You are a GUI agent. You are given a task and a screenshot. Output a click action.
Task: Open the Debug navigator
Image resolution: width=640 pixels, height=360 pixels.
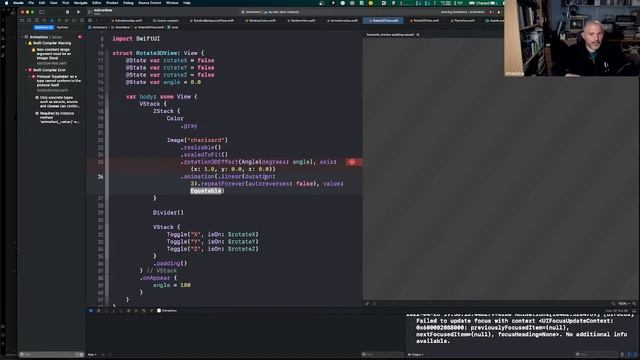67,20
